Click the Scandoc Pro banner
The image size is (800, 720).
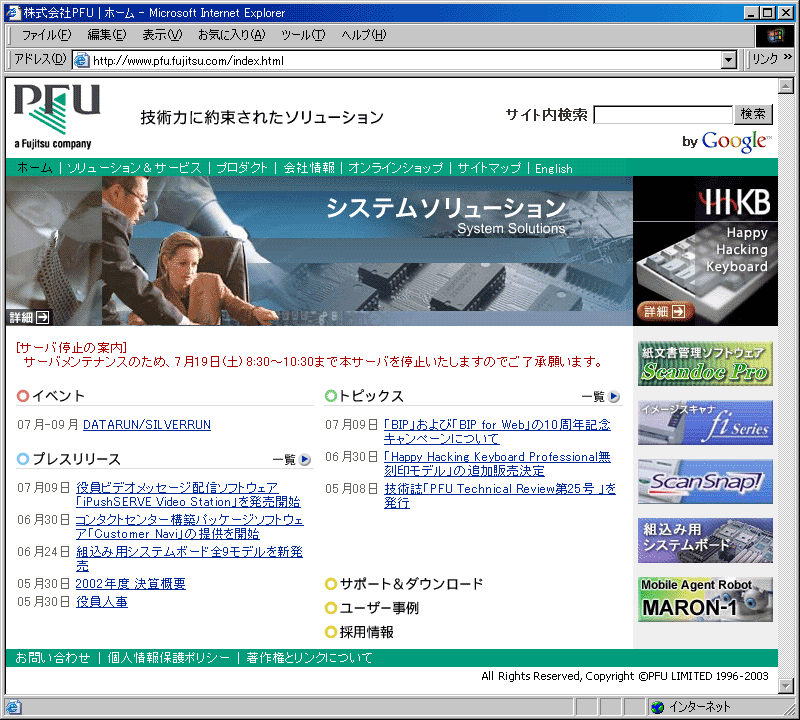pos(705,363)
